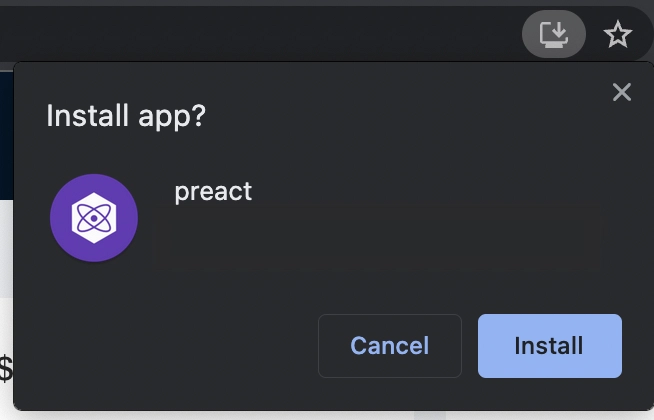Image resolution: width=654 pixels, height=420 pixels.
Task: Click the white hexagon atom logo
Action: tap(94, 218)
